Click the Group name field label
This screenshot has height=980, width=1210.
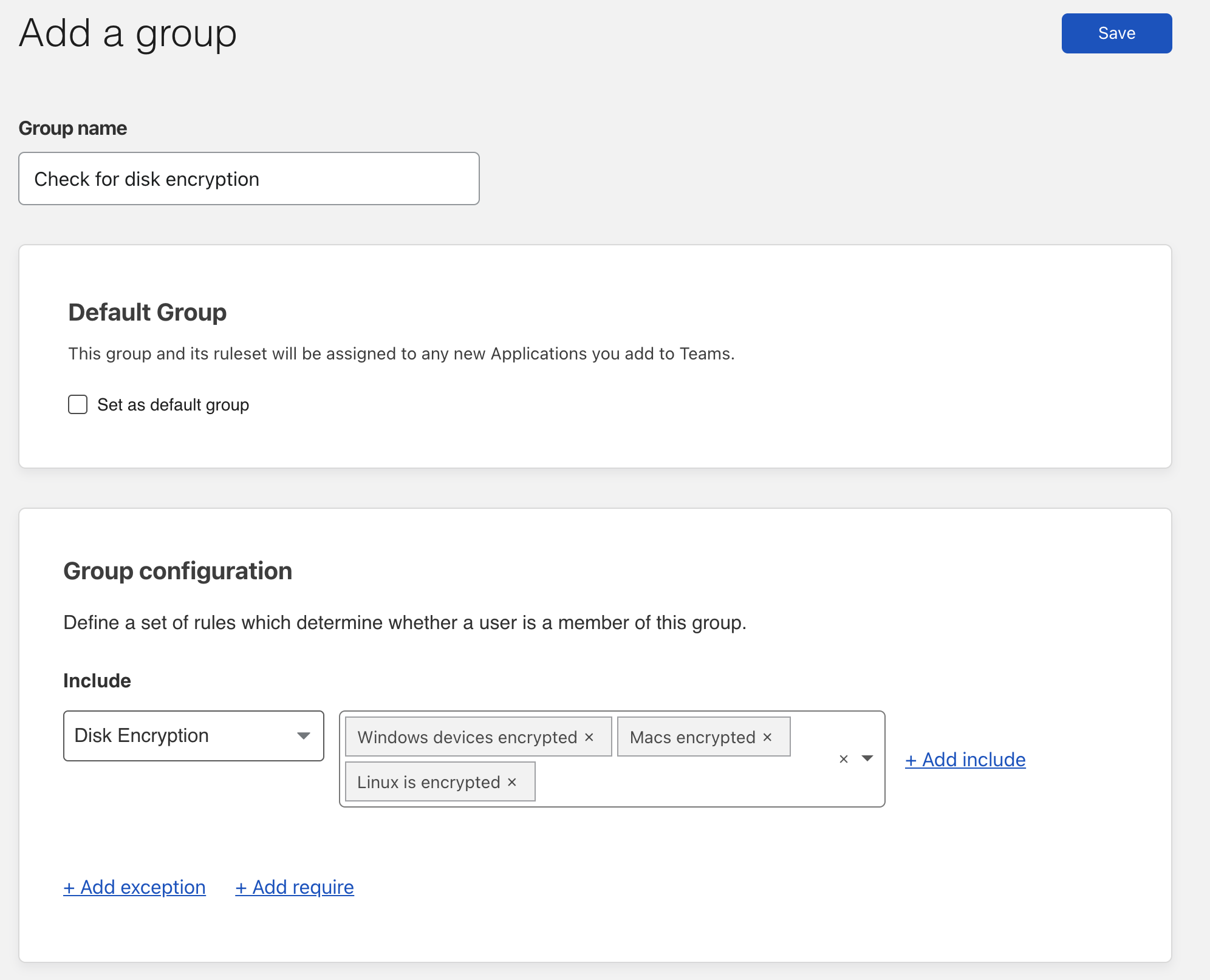[73, 128]
